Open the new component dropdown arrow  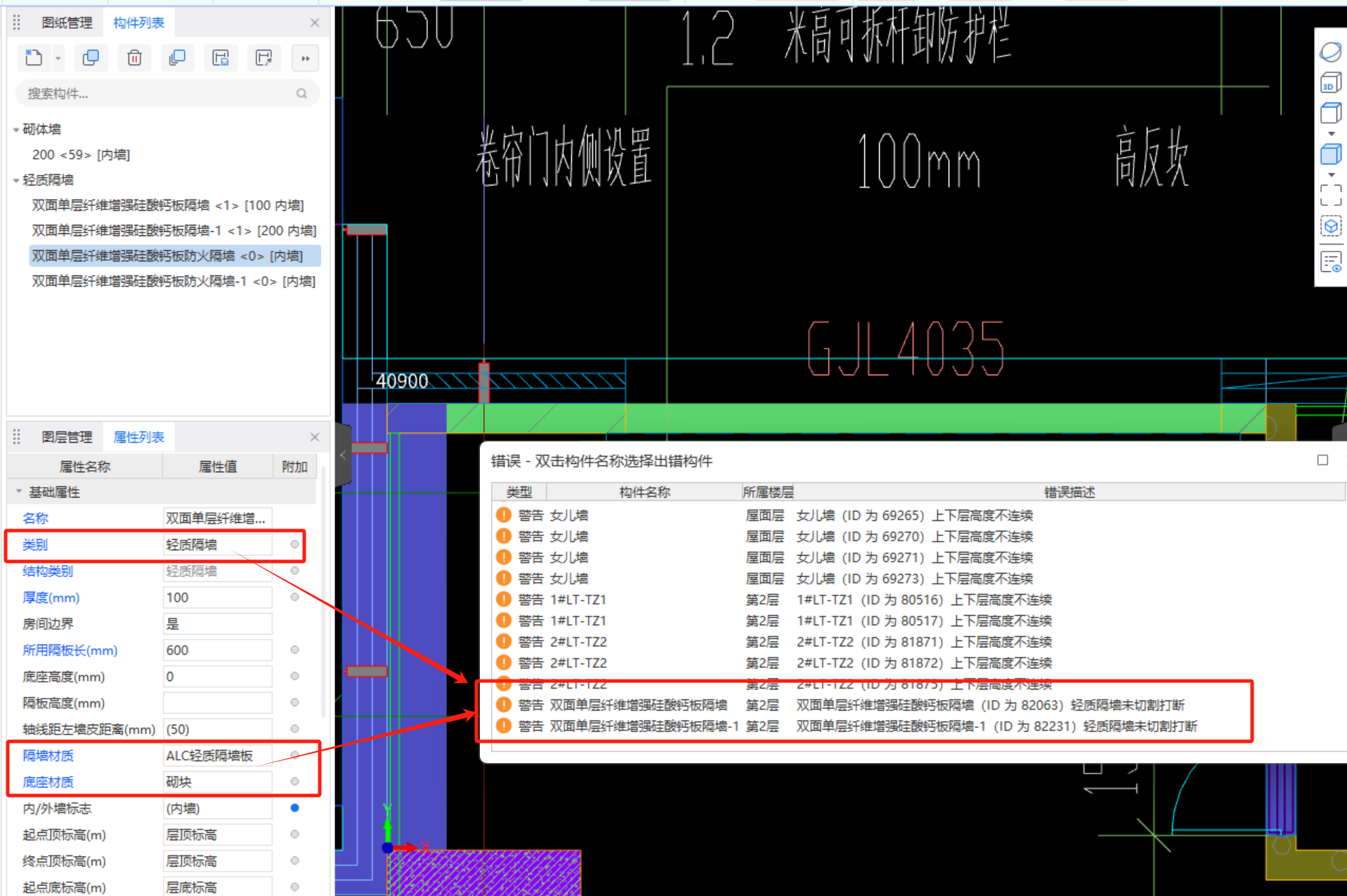[58, 58]
